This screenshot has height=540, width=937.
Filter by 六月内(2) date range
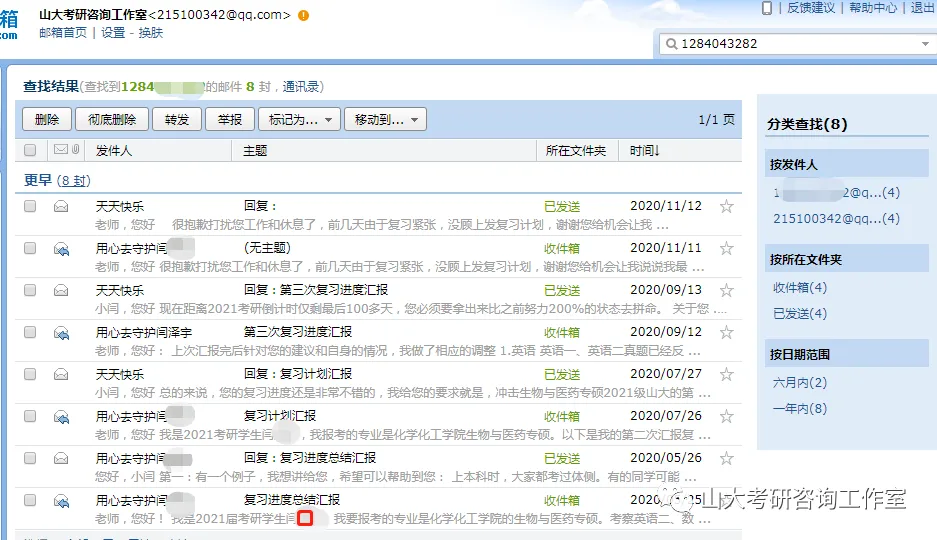[800, 382]
